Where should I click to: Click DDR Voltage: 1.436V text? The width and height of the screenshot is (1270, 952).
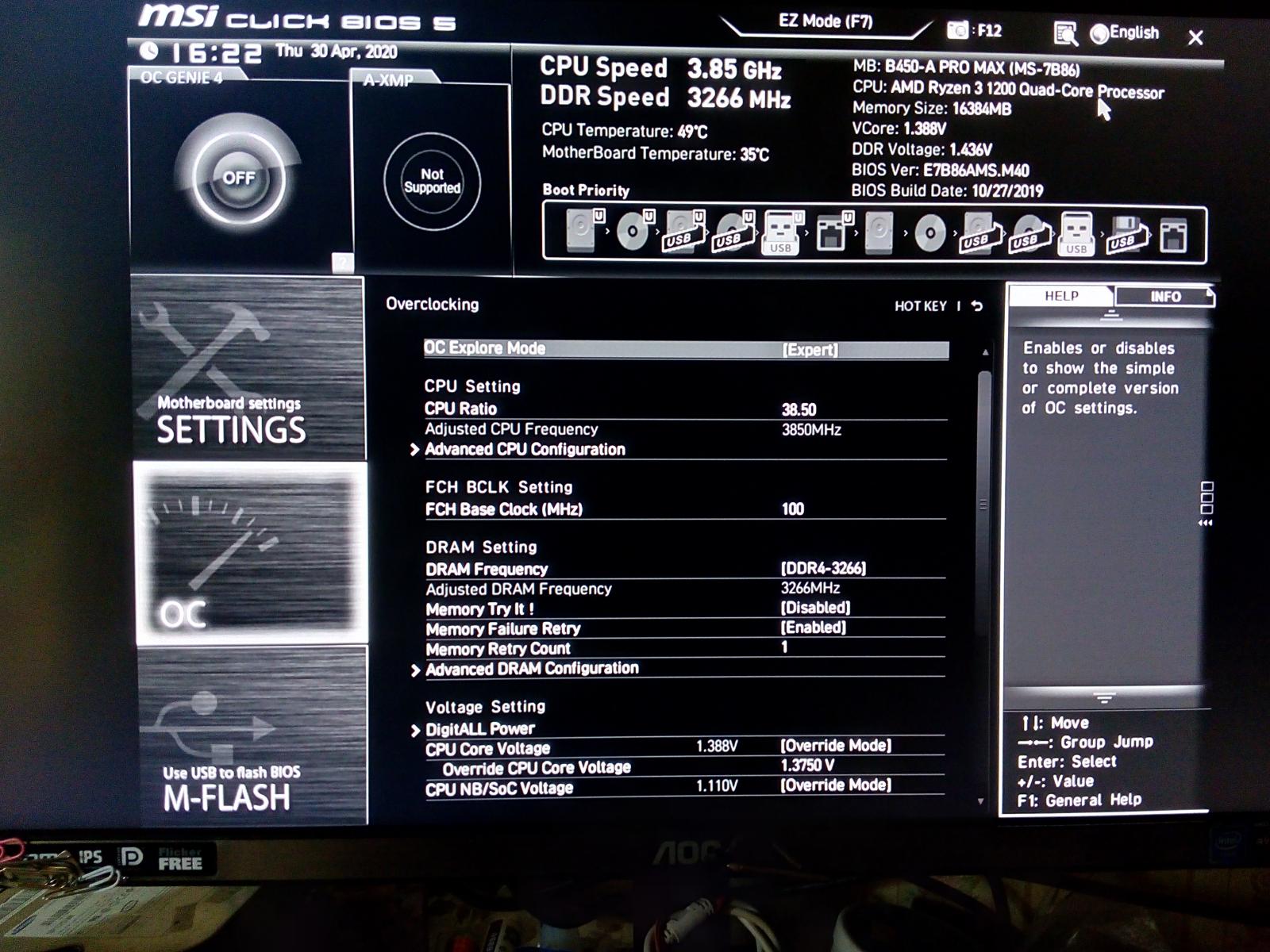(x=922, y=149)
